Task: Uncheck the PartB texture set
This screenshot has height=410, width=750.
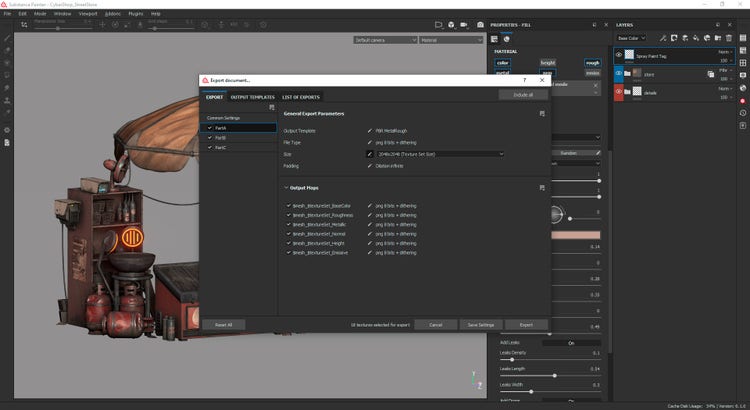Action: click(209, 137)
